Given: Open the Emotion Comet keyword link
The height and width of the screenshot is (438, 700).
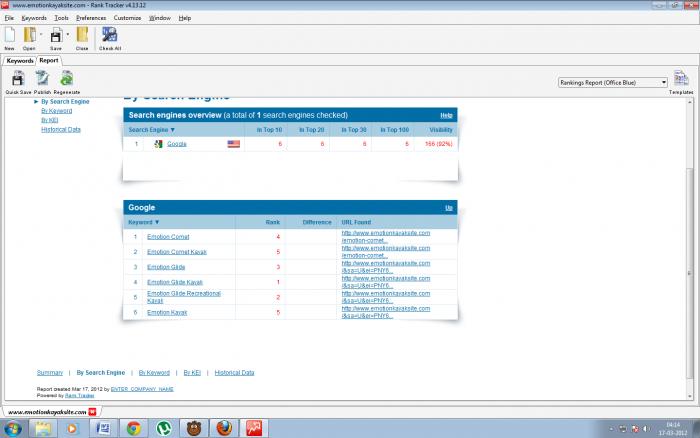Looking at the screenshot, I should 168,237.
